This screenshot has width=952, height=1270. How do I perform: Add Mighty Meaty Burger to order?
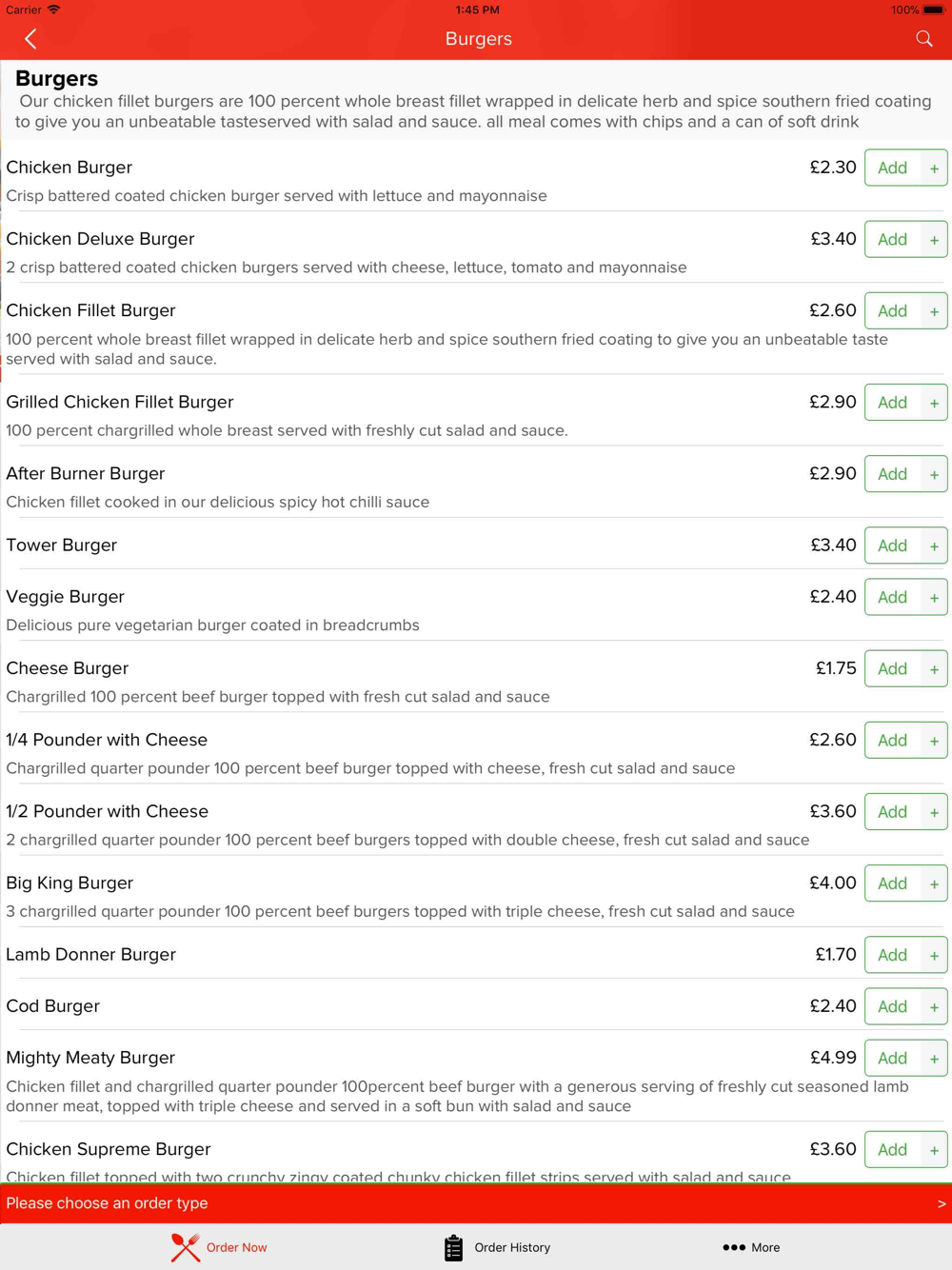pos(904,1058)
